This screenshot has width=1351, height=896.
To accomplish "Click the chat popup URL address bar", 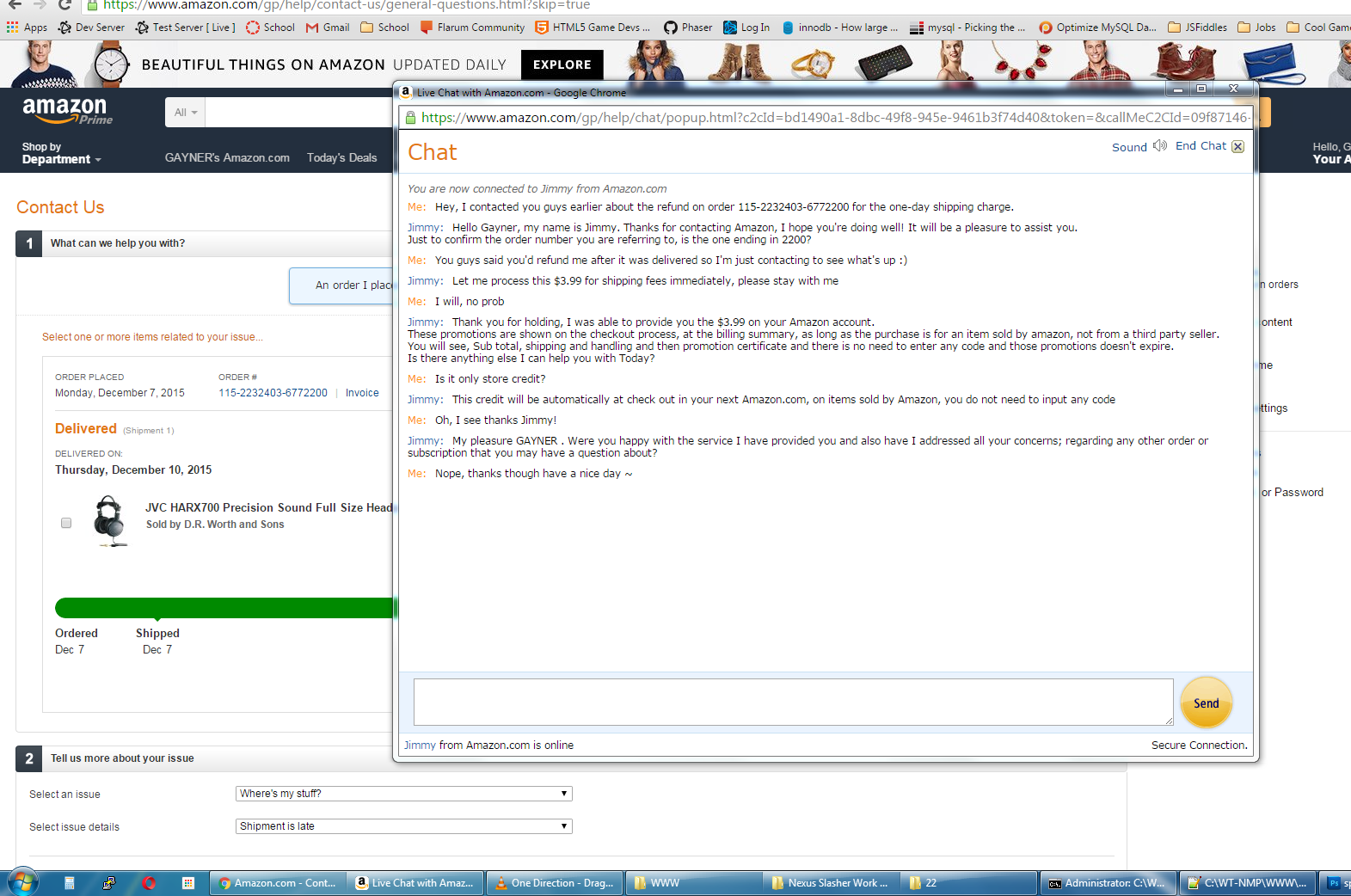I will click(x=826, y=118).
